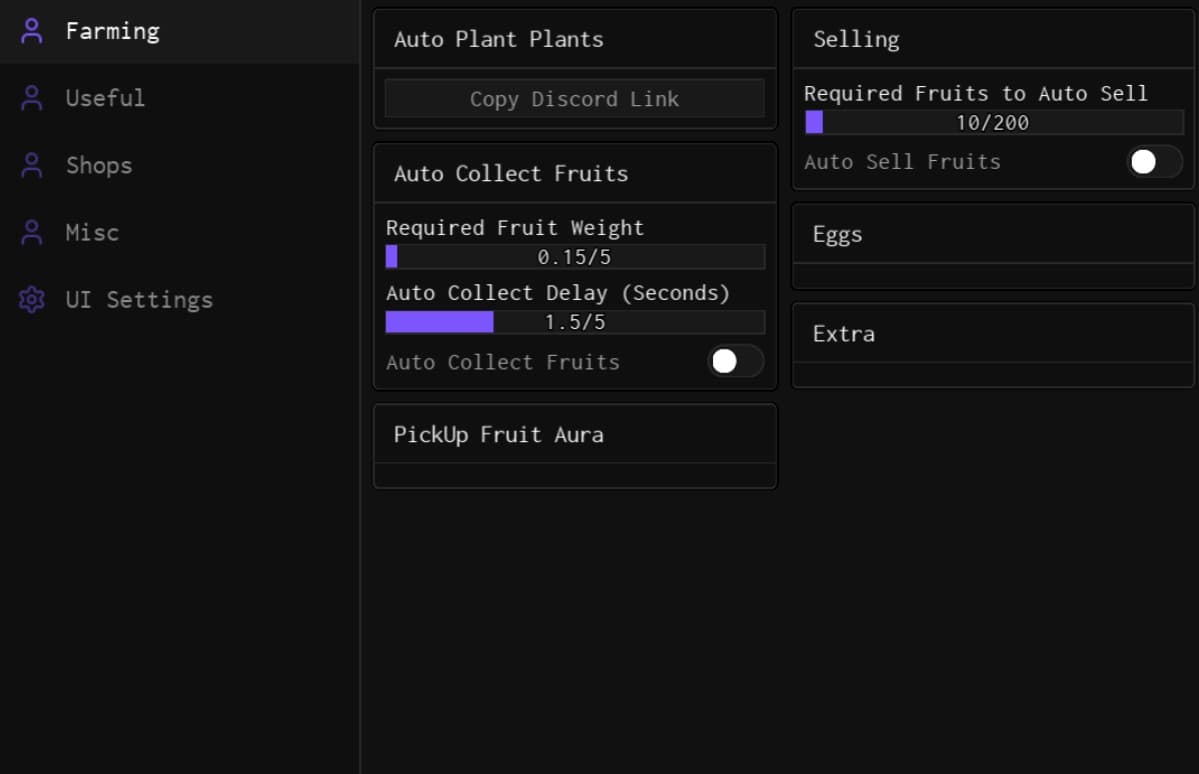Click the Misc person icon
The height and width of the screenshot is (774, 1199).
tap(31, 231)
